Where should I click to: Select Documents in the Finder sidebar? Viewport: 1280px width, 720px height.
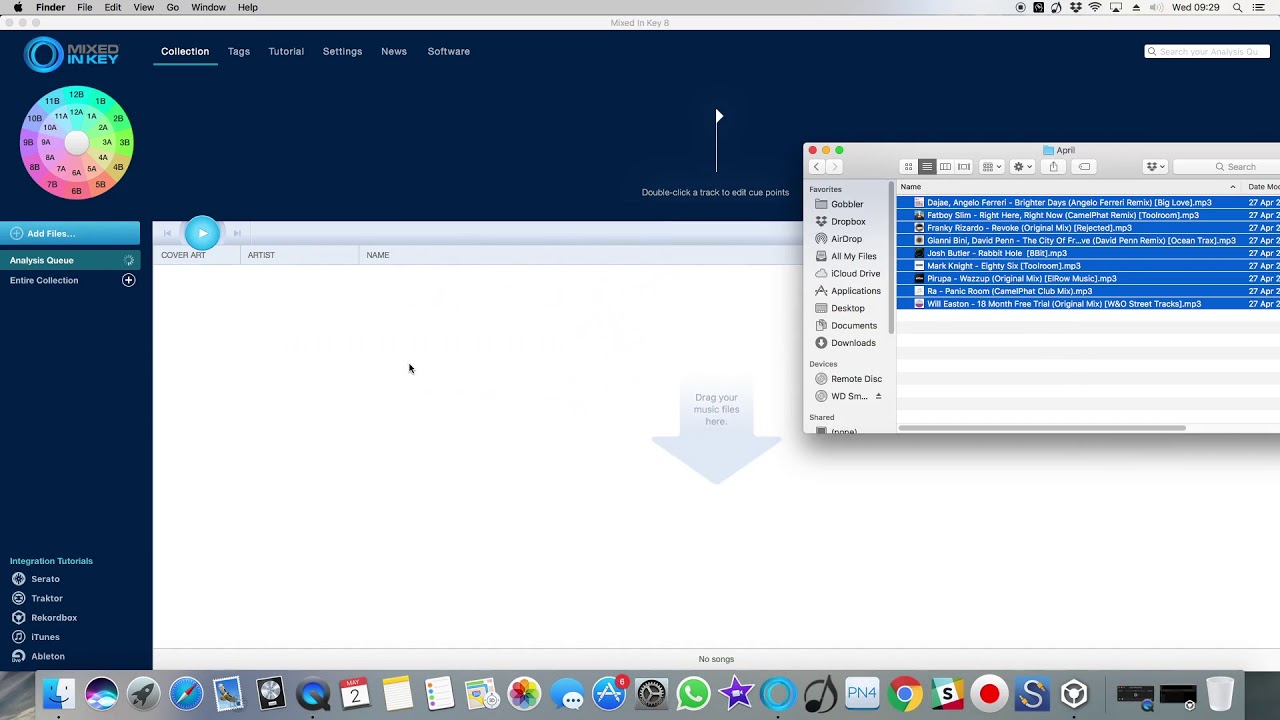(853, 326)
